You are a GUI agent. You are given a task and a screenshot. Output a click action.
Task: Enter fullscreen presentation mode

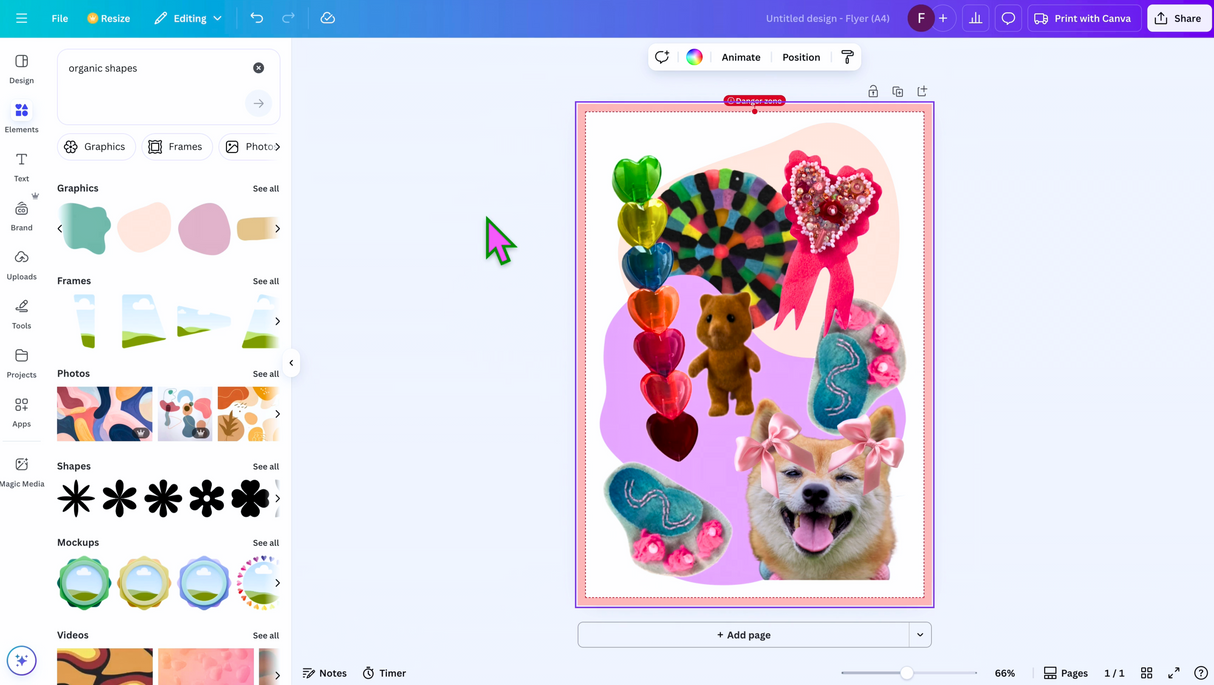(1174, 673)
